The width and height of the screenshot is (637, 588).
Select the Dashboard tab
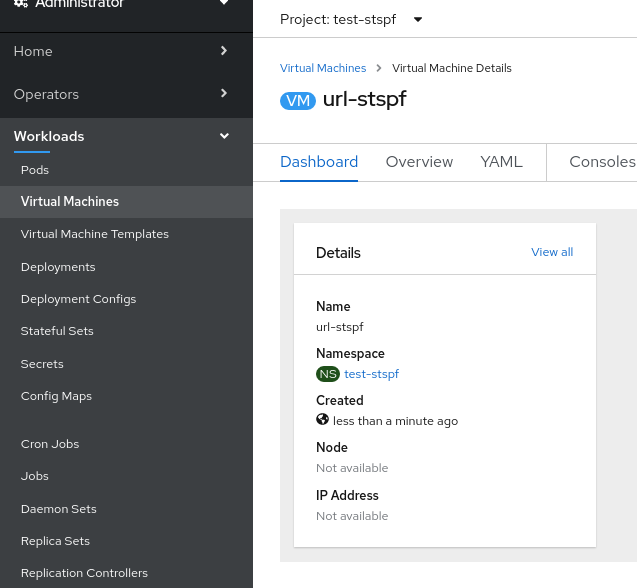319,162
